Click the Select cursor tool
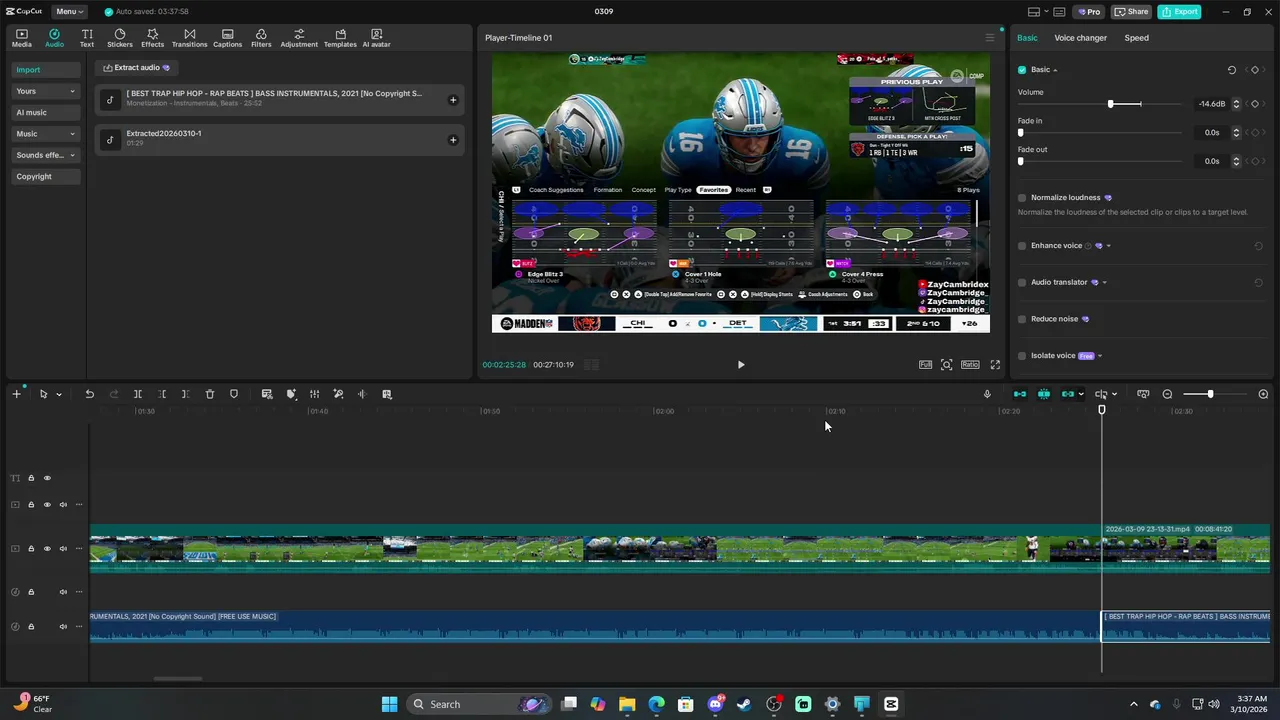The width and height of the screenshot is (1280, 720). point(43,394)
